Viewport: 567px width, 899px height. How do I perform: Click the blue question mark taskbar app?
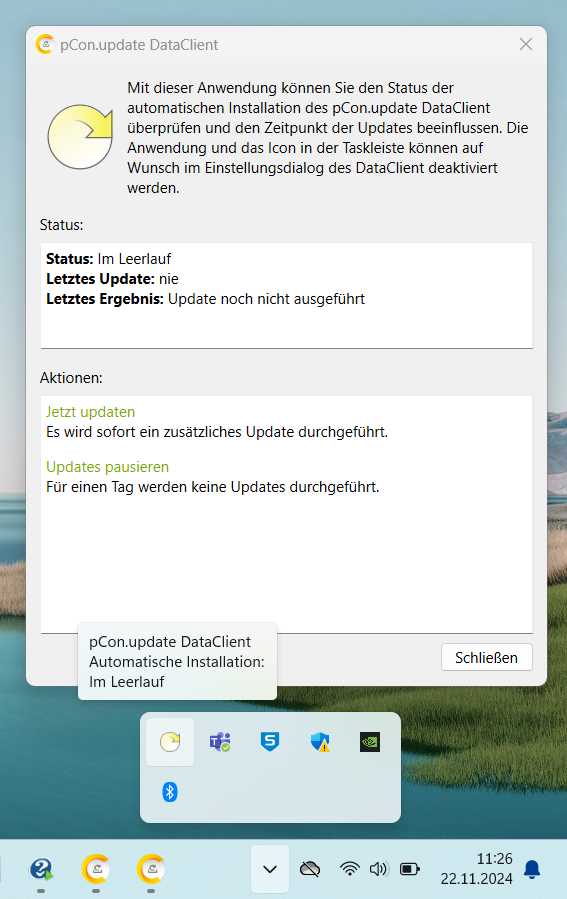(x=41, y=869)
